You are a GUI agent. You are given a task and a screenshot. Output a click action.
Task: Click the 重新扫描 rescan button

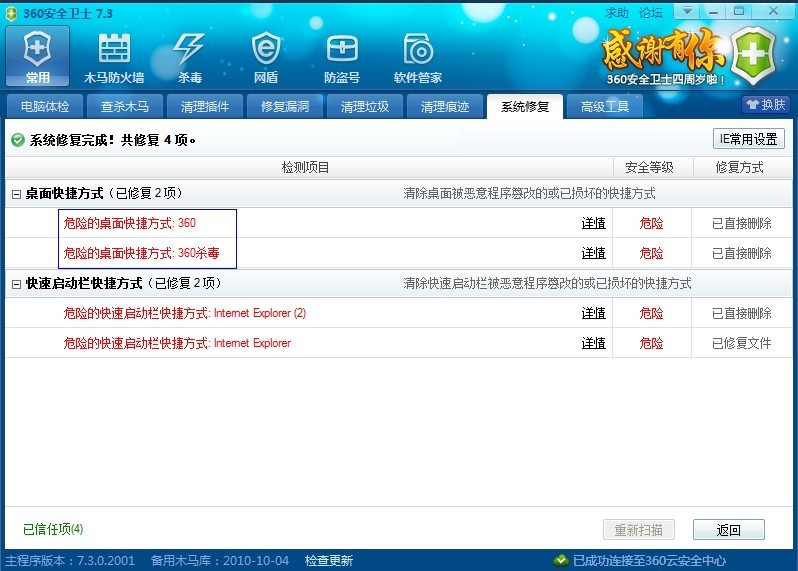(x=639, y=530)
